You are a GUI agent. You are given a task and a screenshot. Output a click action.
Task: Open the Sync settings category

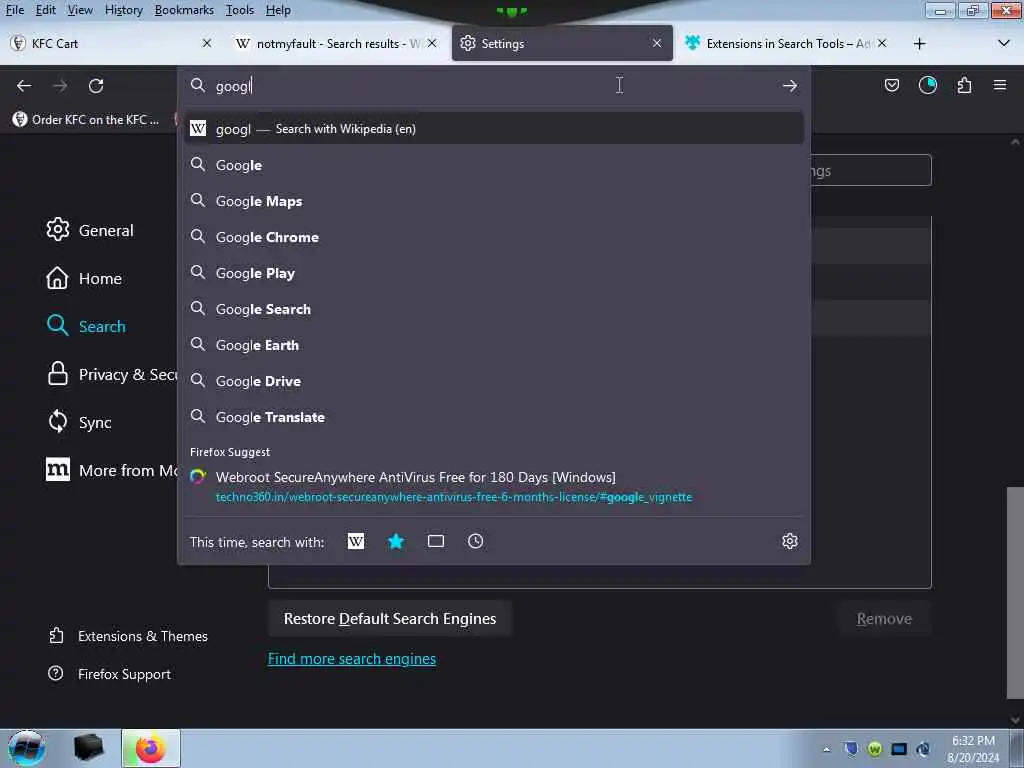click(78, 422)
